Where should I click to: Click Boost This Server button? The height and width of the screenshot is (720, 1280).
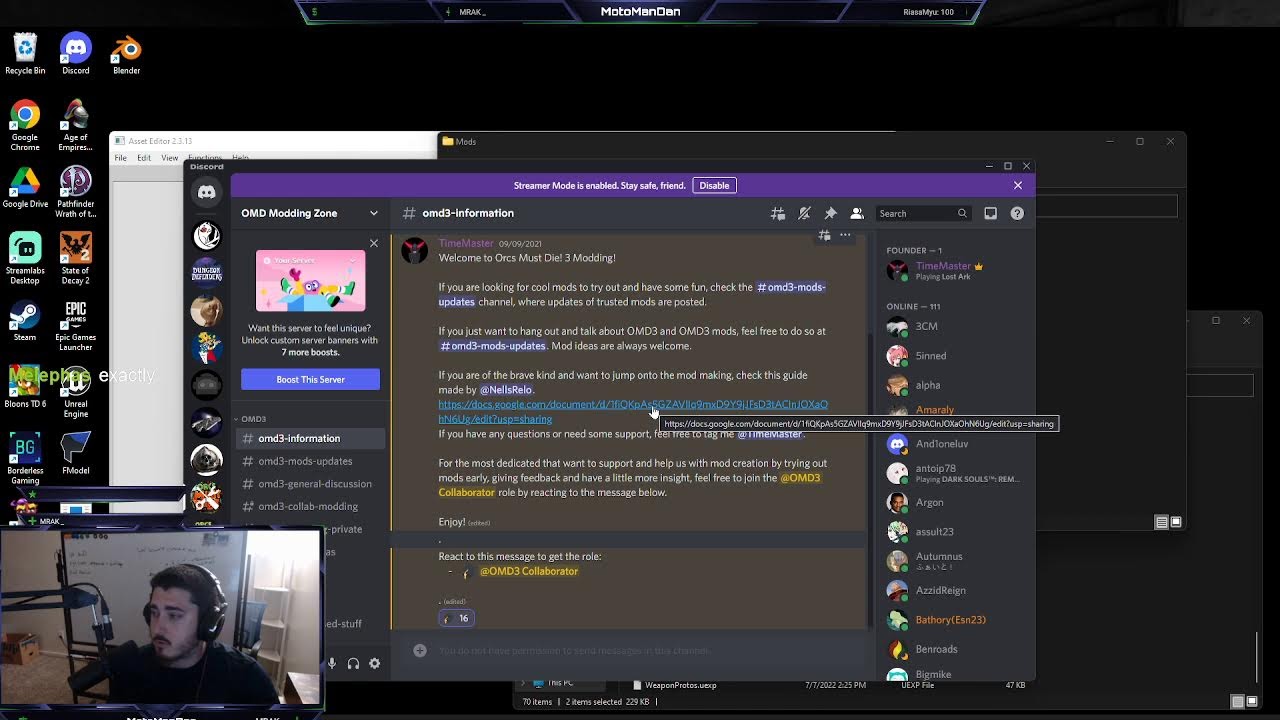pyautogui.click(x=310, y=379)
